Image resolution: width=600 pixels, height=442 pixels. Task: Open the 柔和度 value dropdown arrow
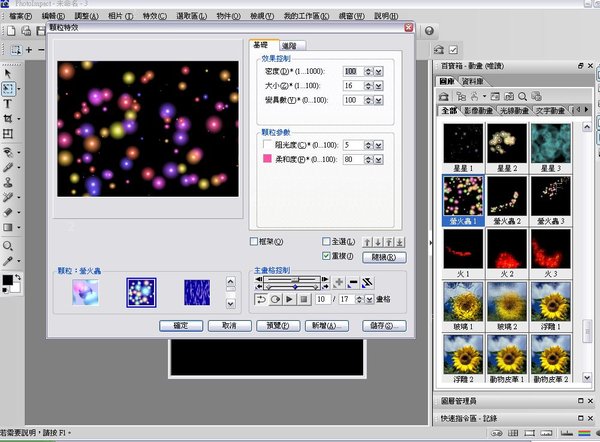[378, 158]
